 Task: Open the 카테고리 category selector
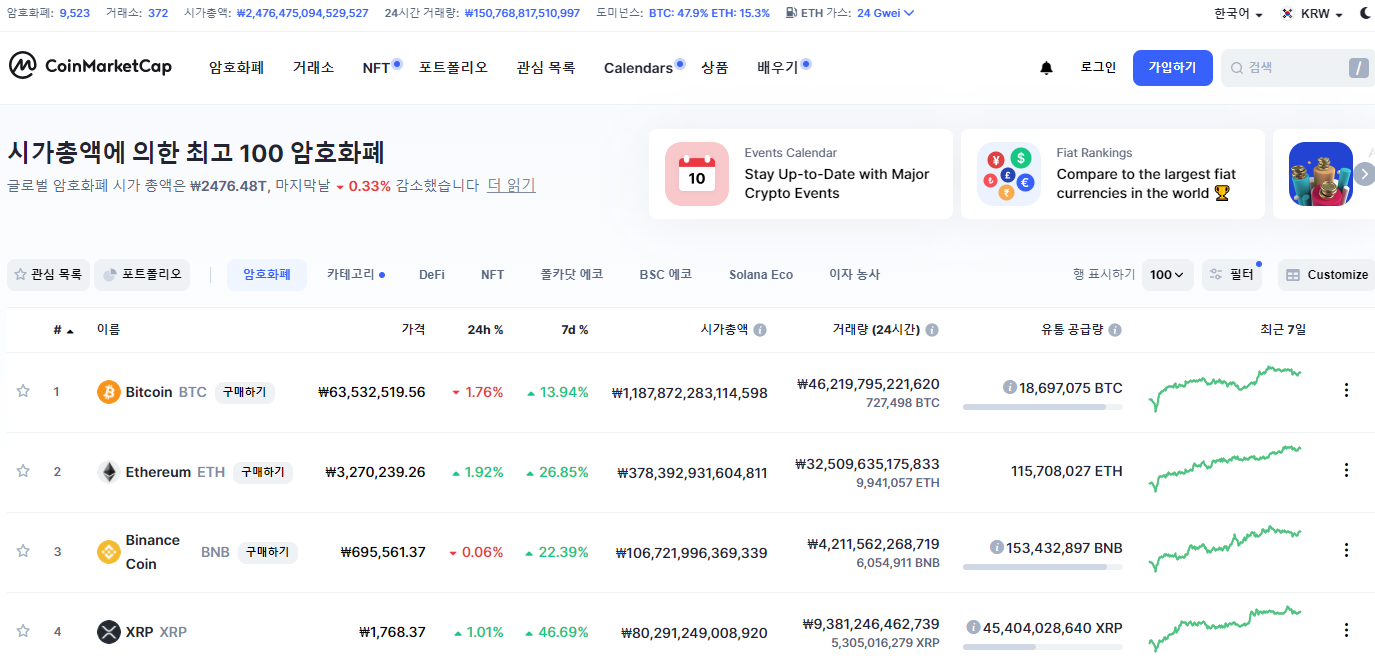pyautogui.click(x=355, y=274)
